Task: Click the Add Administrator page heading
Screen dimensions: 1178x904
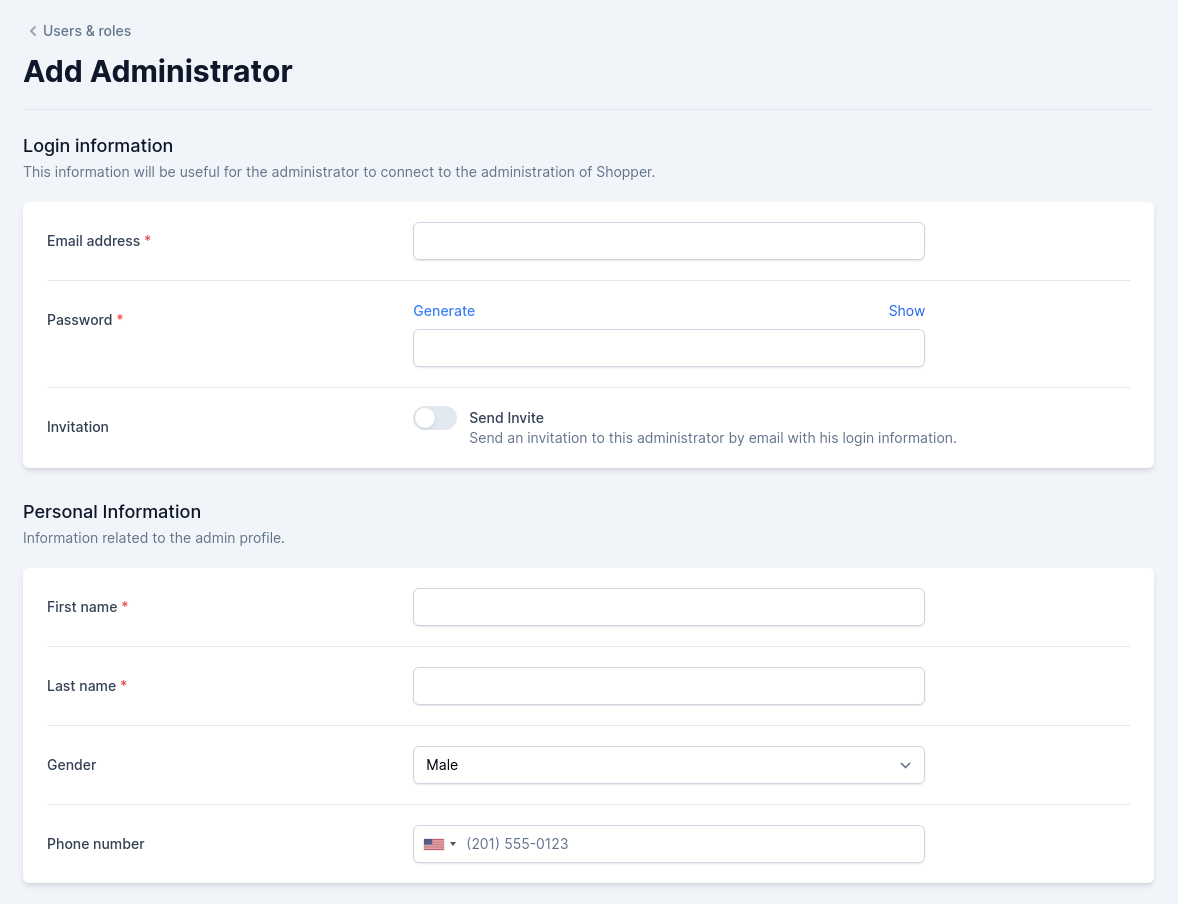Action: [x=158, y=71]
